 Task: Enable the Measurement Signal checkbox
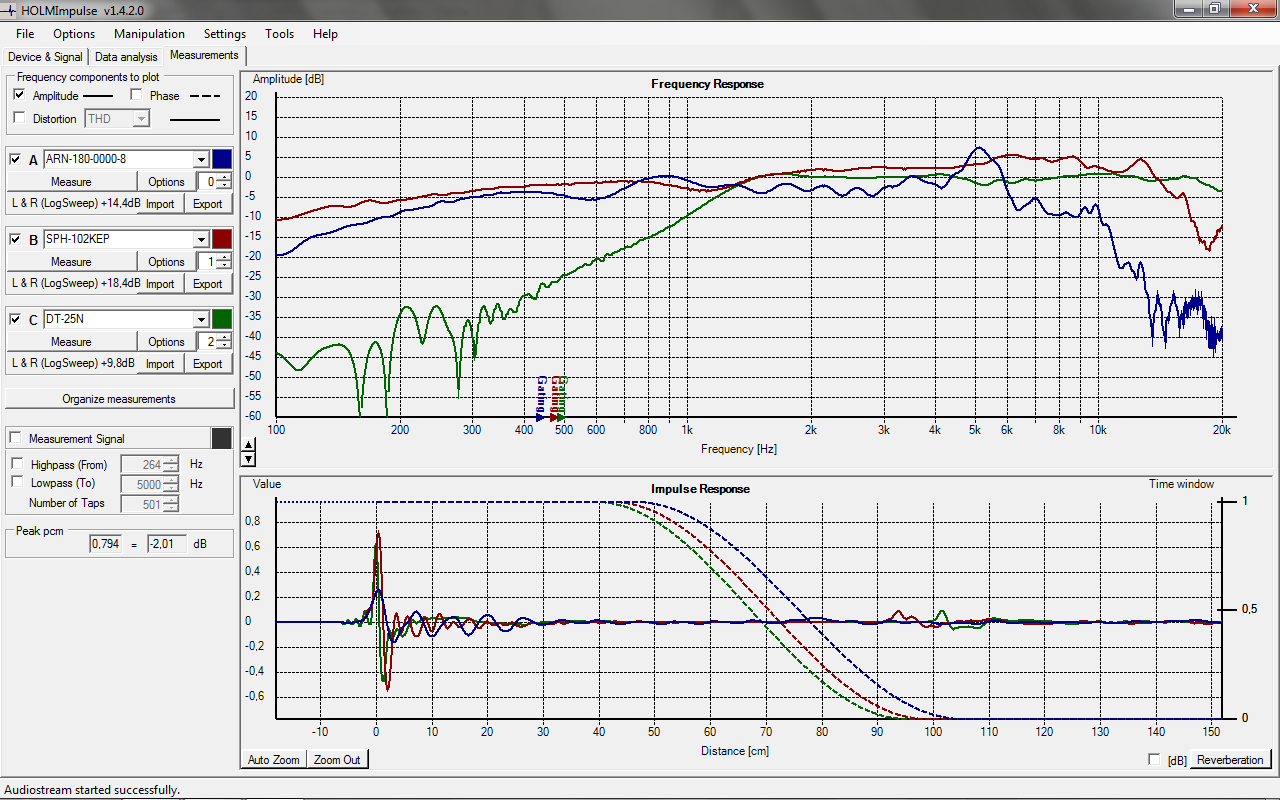pos(15,439)
